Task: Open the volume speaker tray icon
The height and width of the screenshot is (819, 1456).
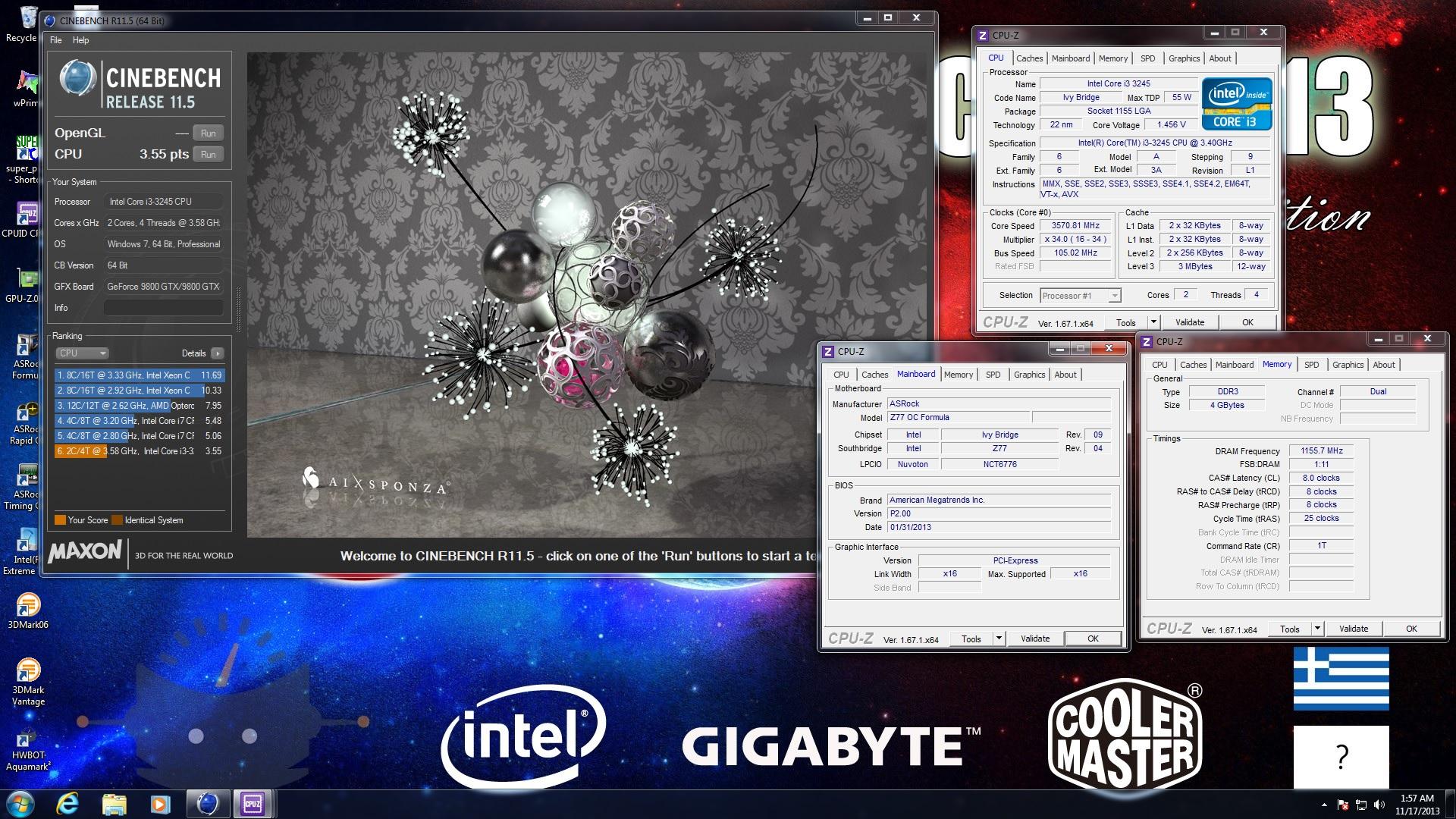Action: [1379, 805]
